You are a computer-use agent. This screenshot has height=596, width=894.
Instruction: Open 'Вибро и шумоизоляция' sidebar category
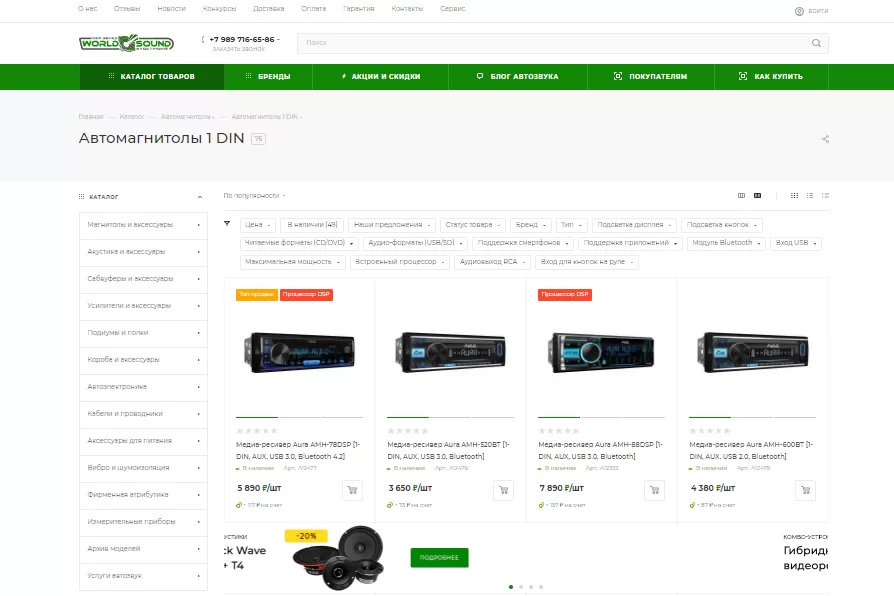pyautogui.click(x=143, y=468)
